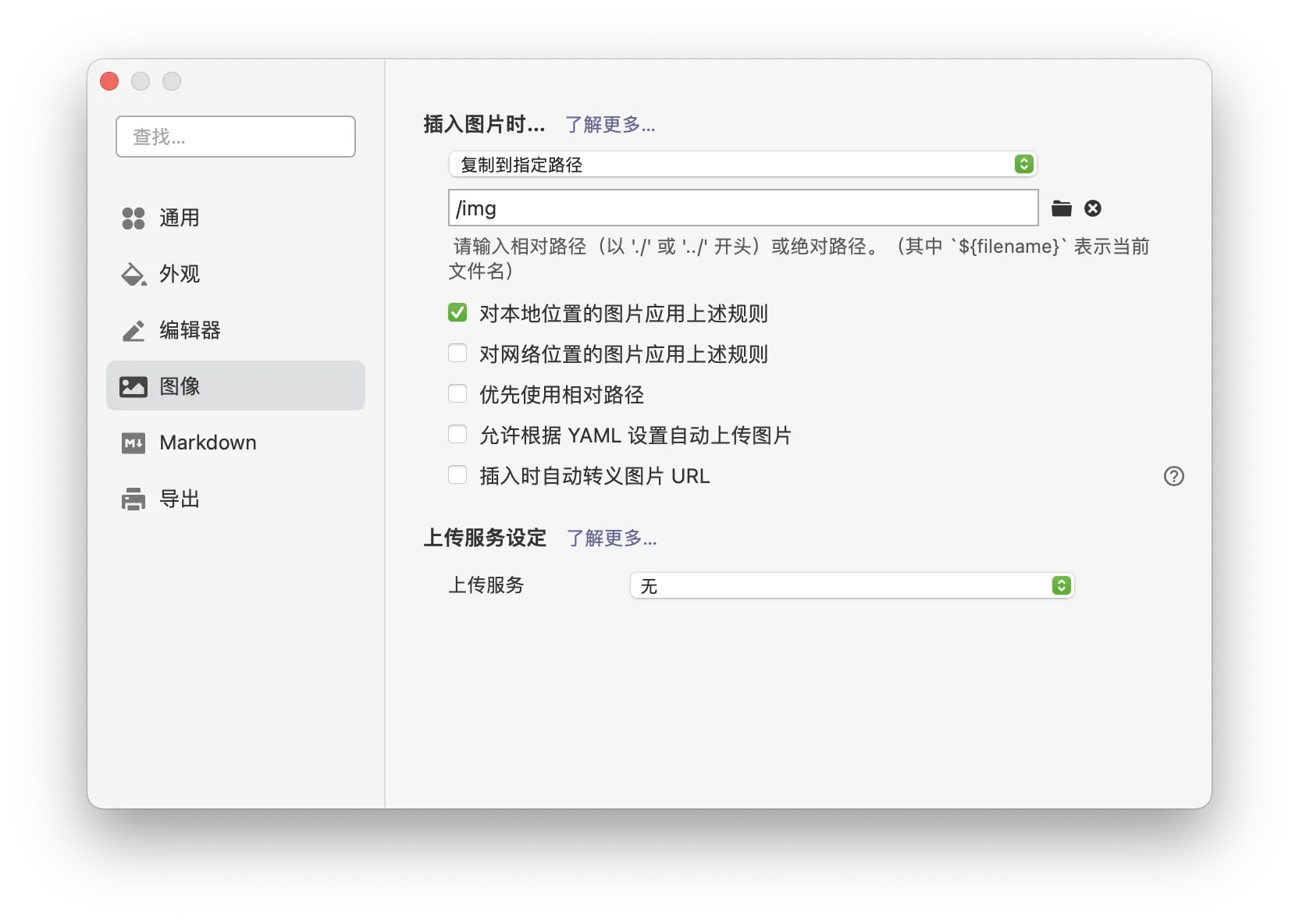
Task: Open the 复制到指定路径 dropdown
Action: pos(742,164)
